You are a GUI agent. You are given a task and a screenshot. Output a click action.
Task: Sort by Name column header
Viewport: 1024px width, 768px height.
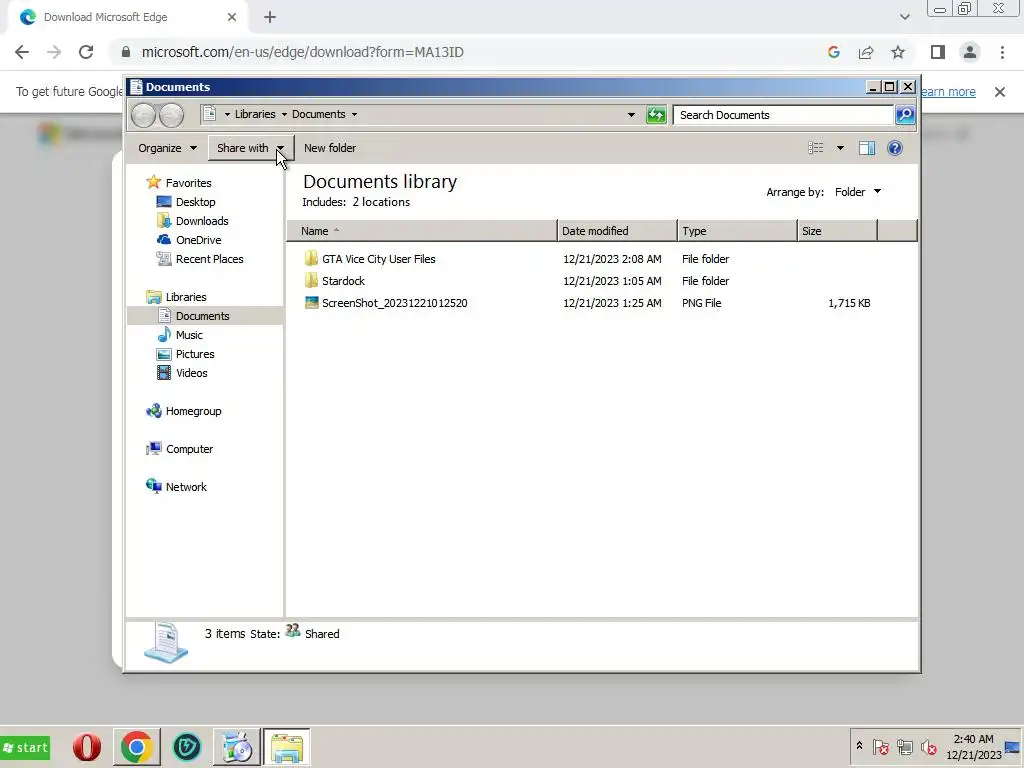(422, 231)
